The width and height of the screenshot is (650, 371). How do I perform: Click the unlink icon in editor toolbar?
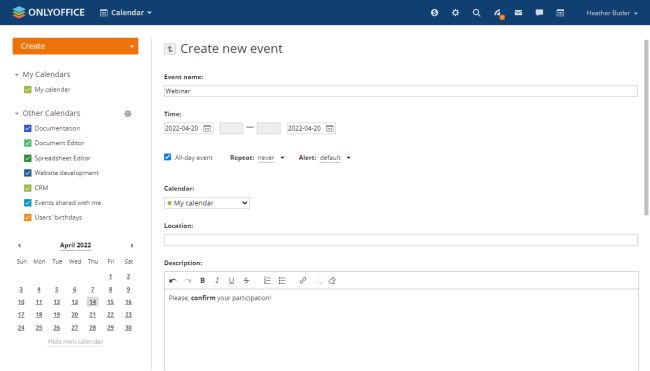point(318,281)
